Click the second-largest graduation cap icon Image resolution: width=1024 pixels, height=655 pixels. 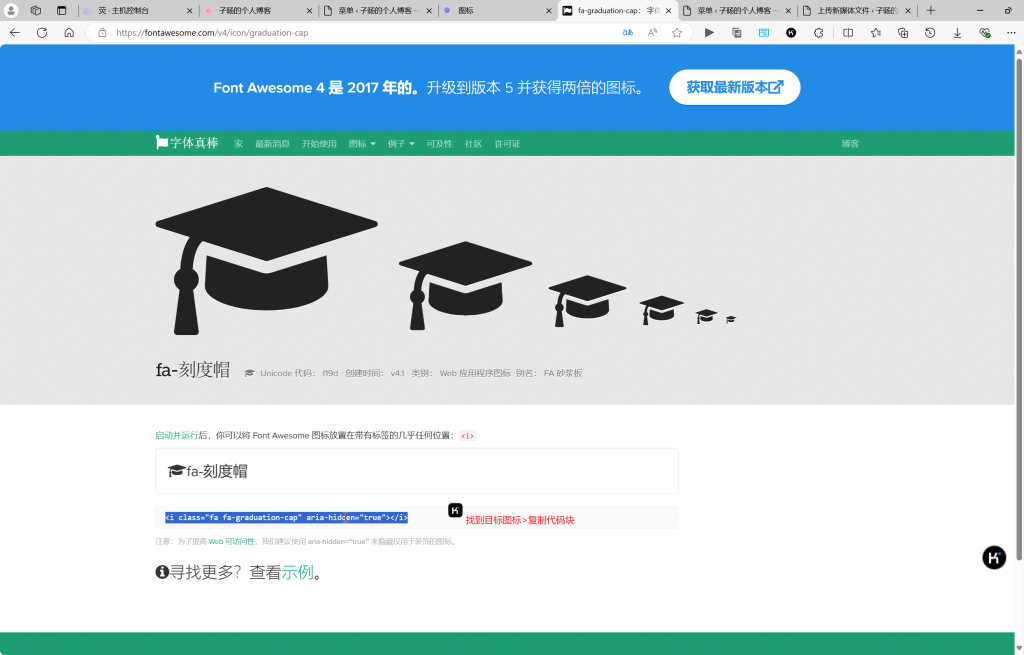pos(465,285)
